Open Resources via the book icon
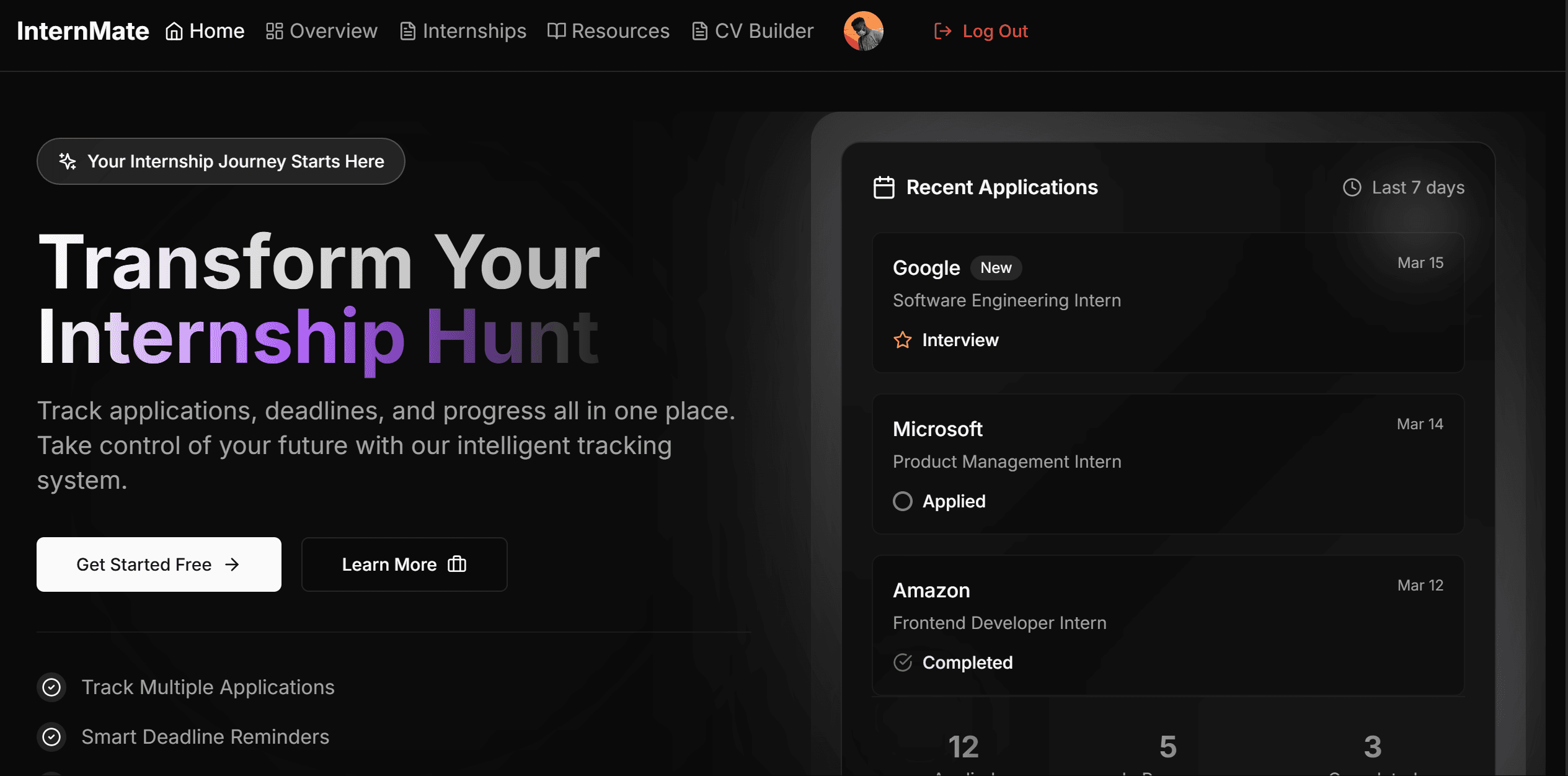This screenshot has width=1568, height=776. (x=556, y=30)
